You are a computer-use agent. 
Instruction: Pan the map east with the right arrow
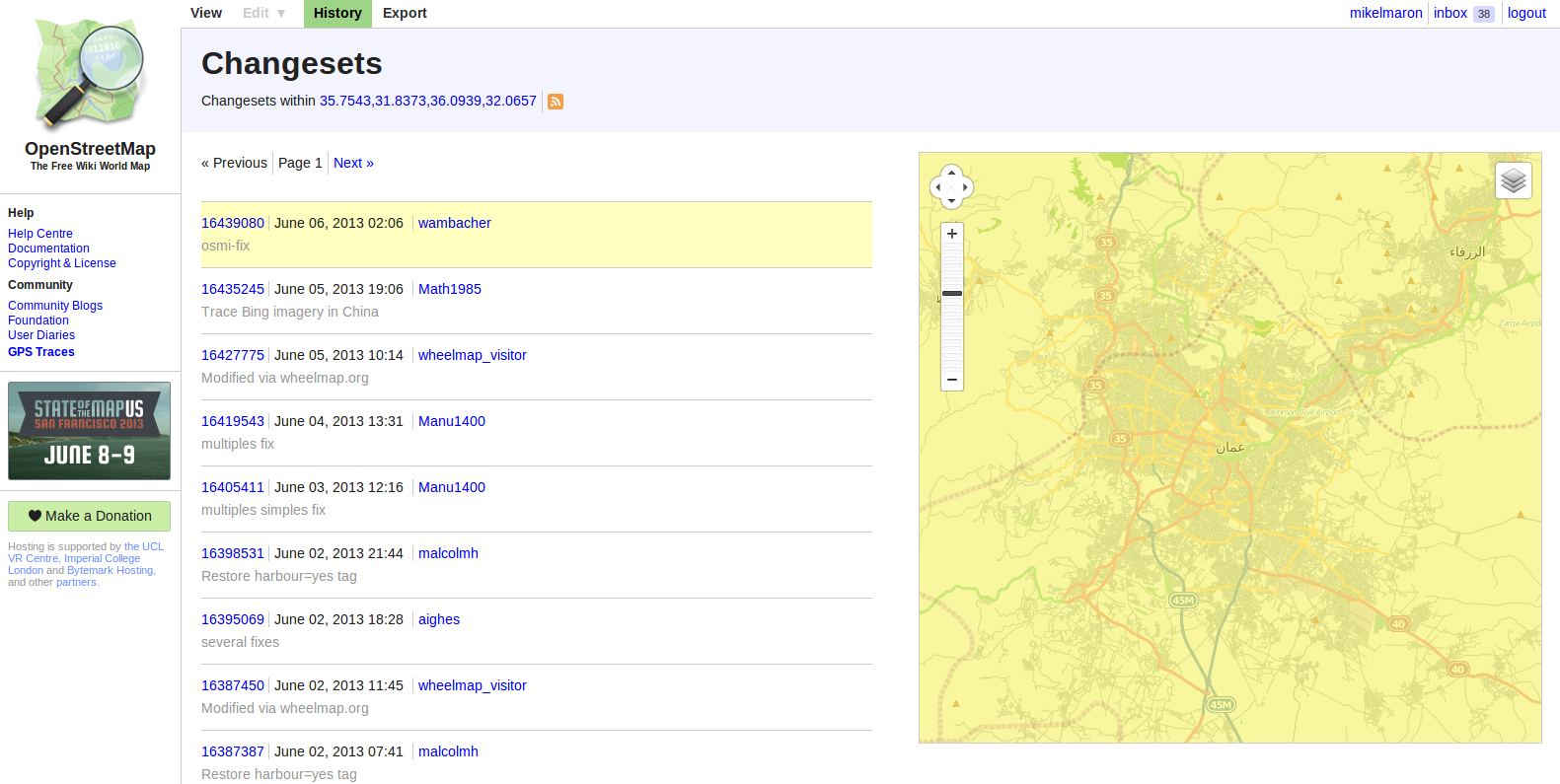click(965, 187)
